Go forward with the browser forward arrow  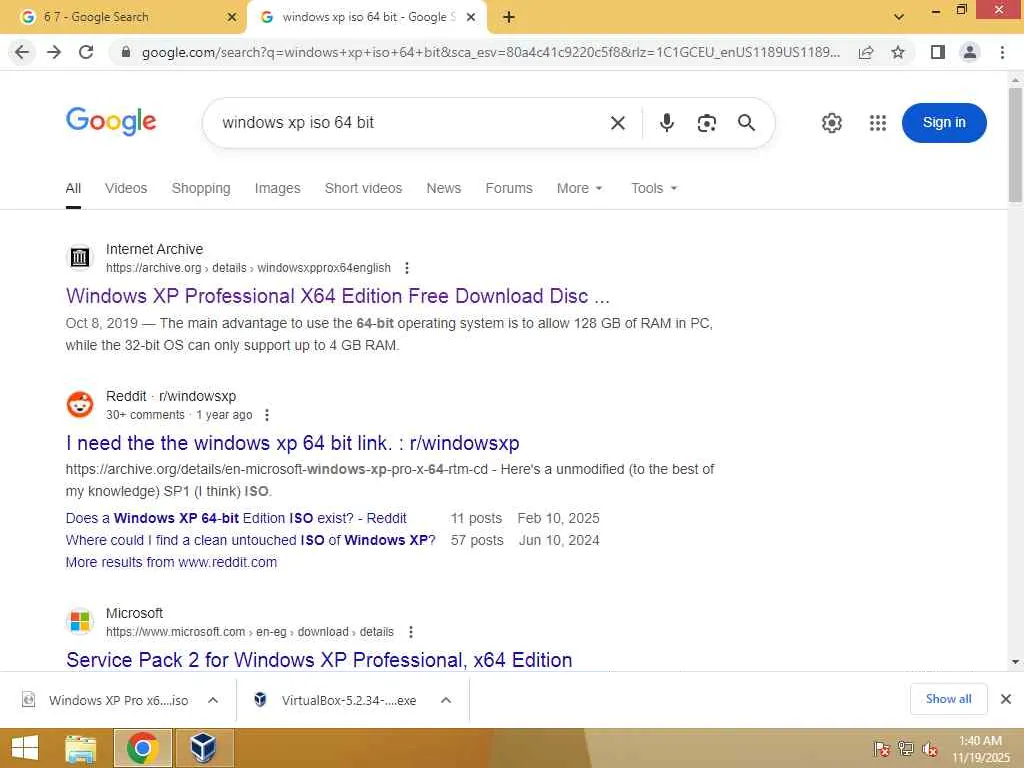point(54,52)
